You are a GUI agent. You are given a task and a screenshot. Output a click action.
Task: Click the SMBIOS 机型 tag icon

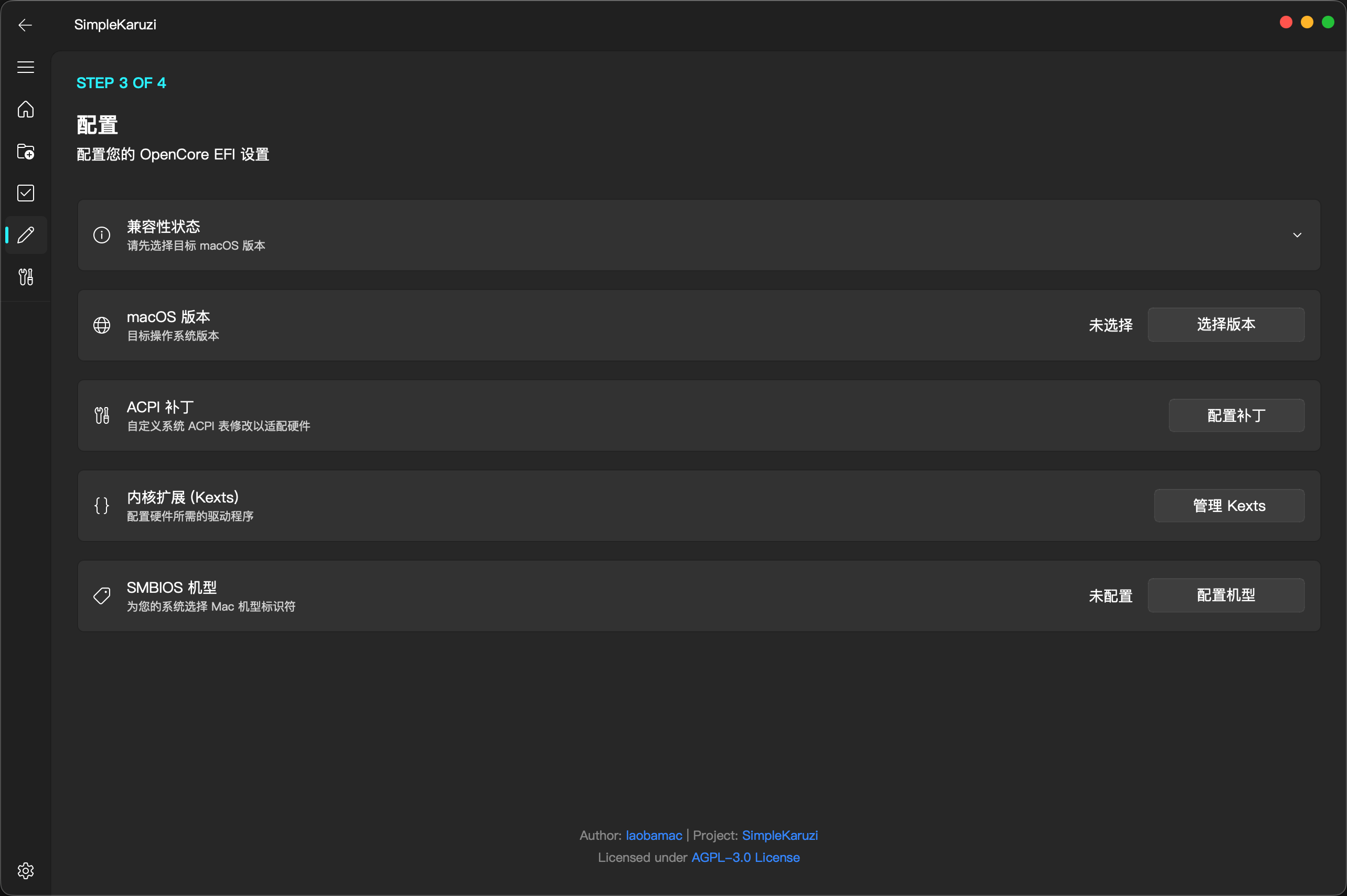point(102,596)
